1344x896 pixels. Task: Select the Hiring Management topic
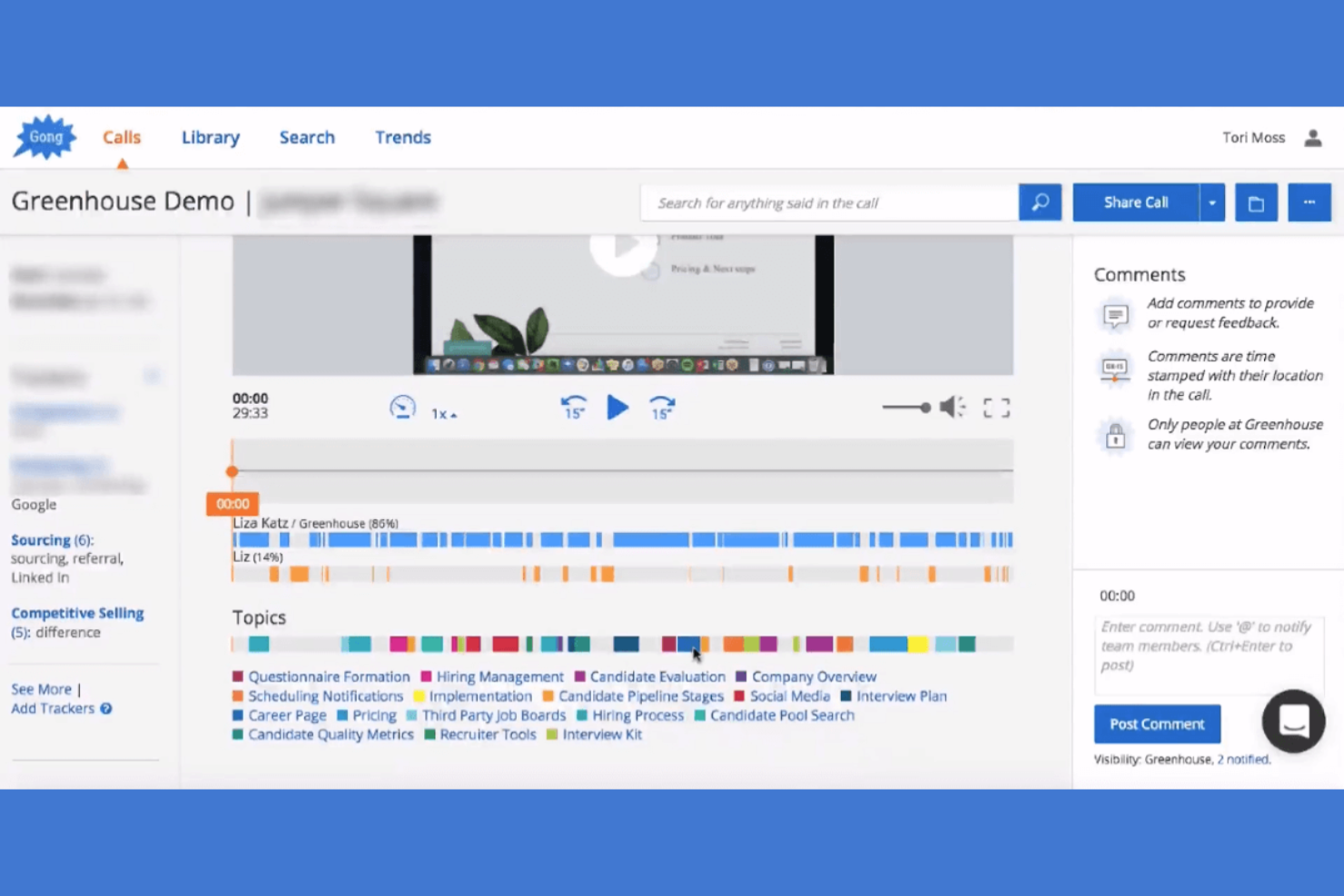[492, 676]
